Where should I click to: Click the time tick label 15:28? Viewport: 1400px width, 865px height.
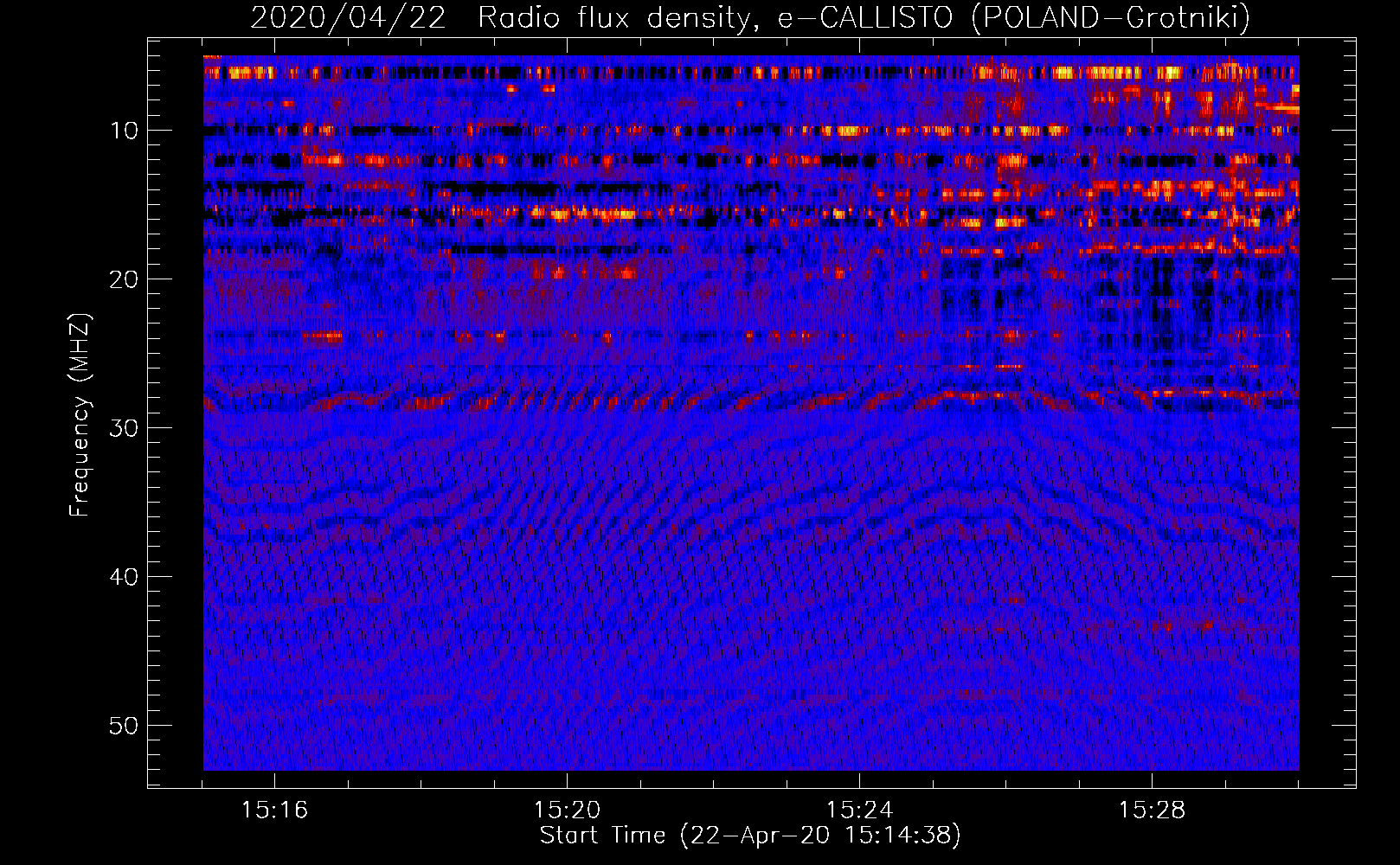(x=1152, y=811)
